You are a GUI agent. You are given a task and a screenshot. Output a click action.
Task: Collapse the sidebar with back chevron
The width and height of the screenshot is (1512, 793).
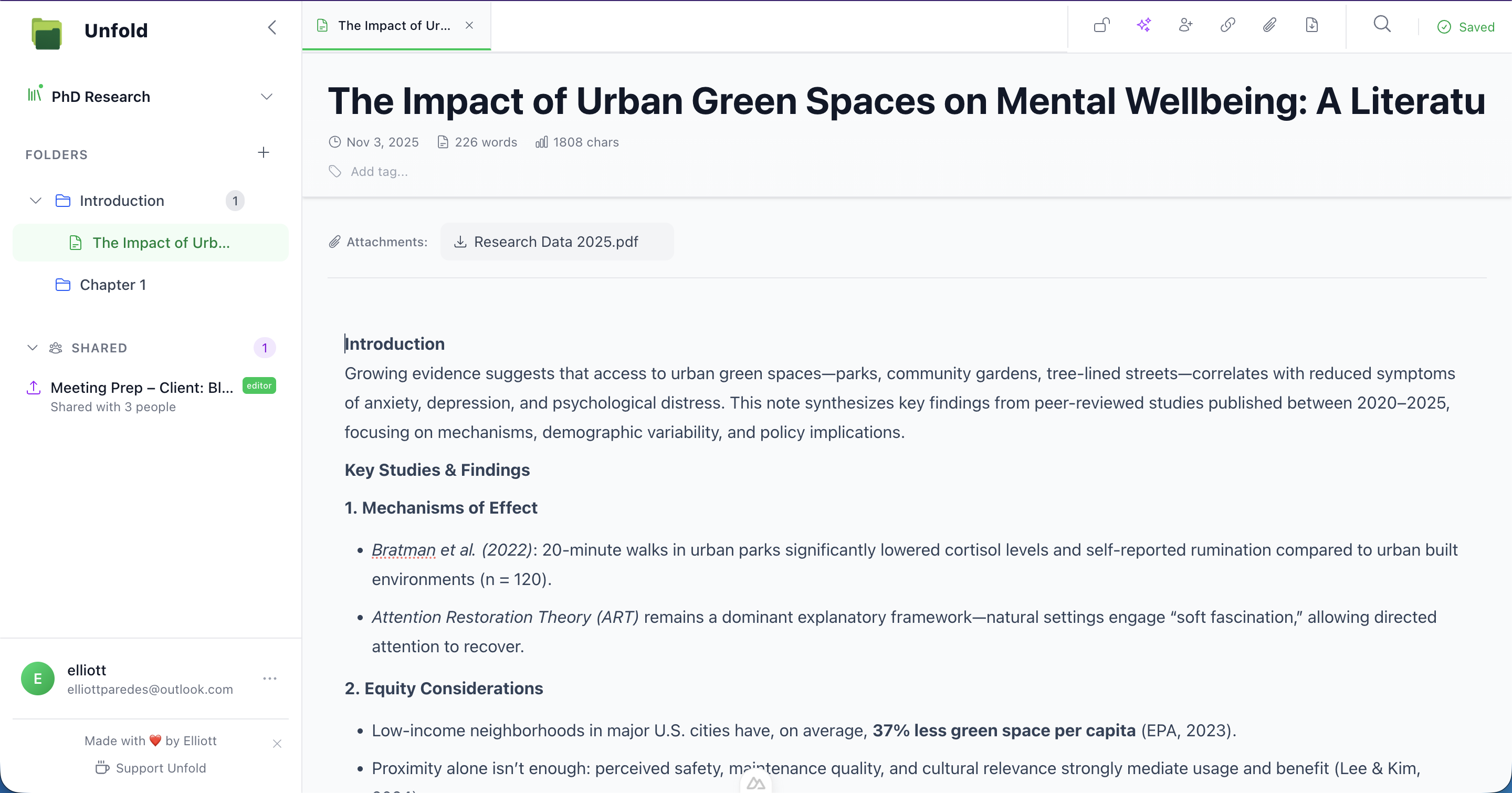(x=272, y=28)
